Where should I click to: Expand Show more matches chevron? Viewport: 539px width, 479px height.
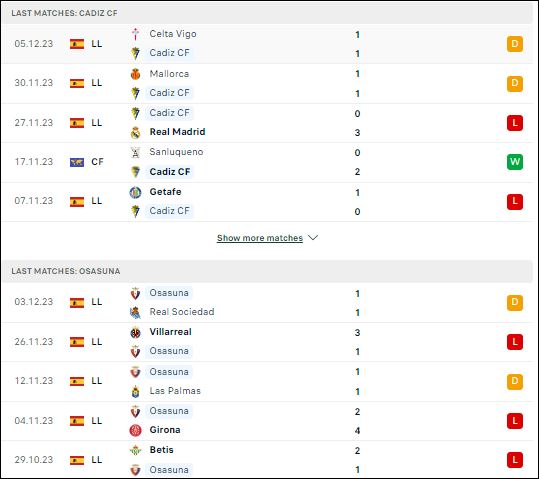[x=313, y=238]
